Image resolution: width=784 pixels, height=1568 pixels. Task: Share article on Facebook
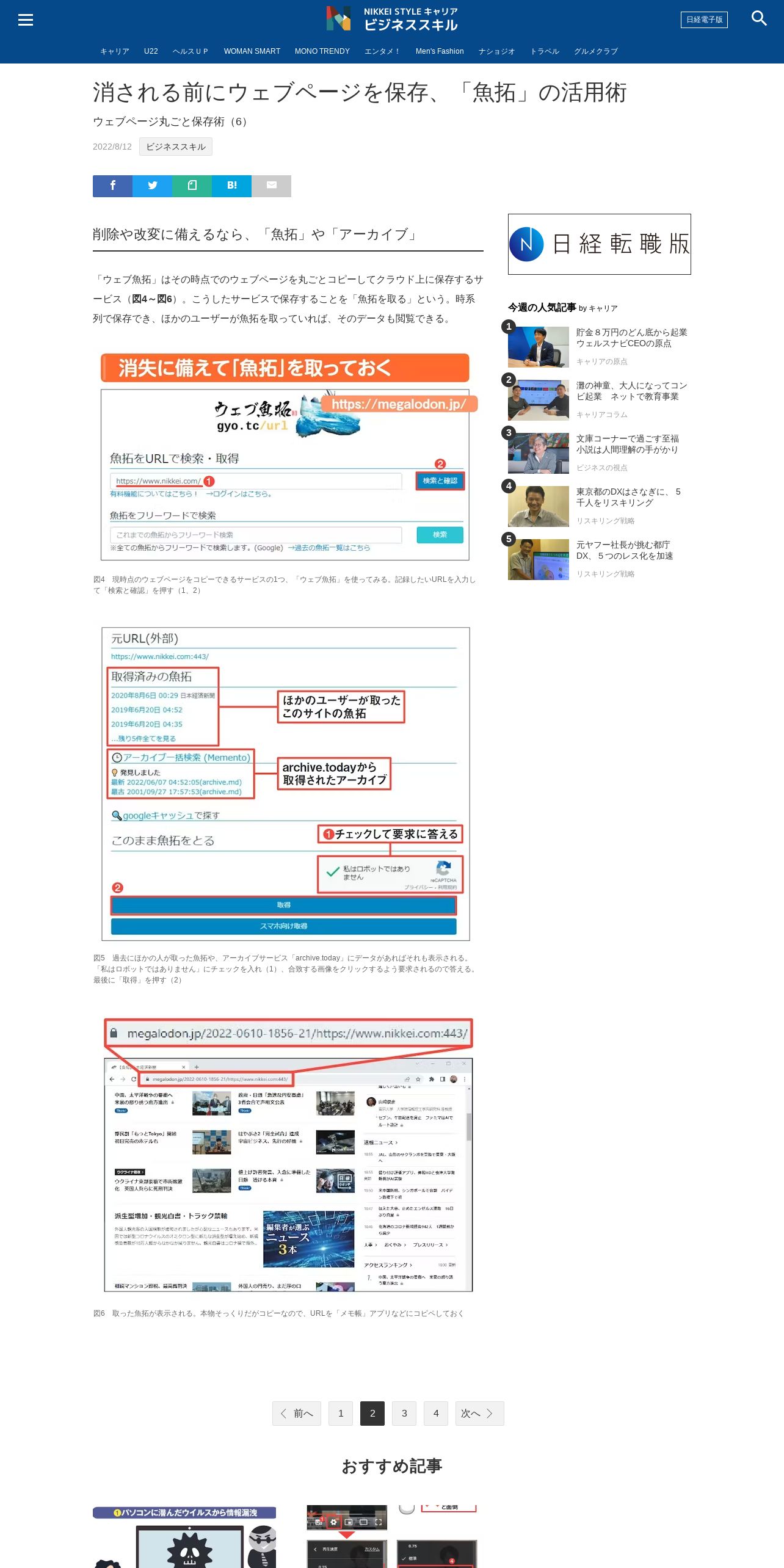pos(112,186)
